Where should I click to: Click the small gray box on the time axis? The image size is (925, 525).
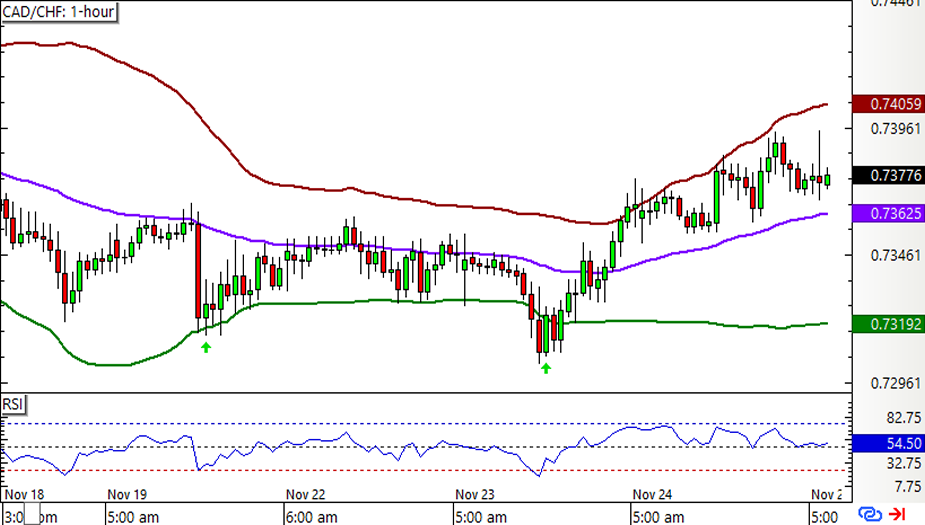point(32,514)
